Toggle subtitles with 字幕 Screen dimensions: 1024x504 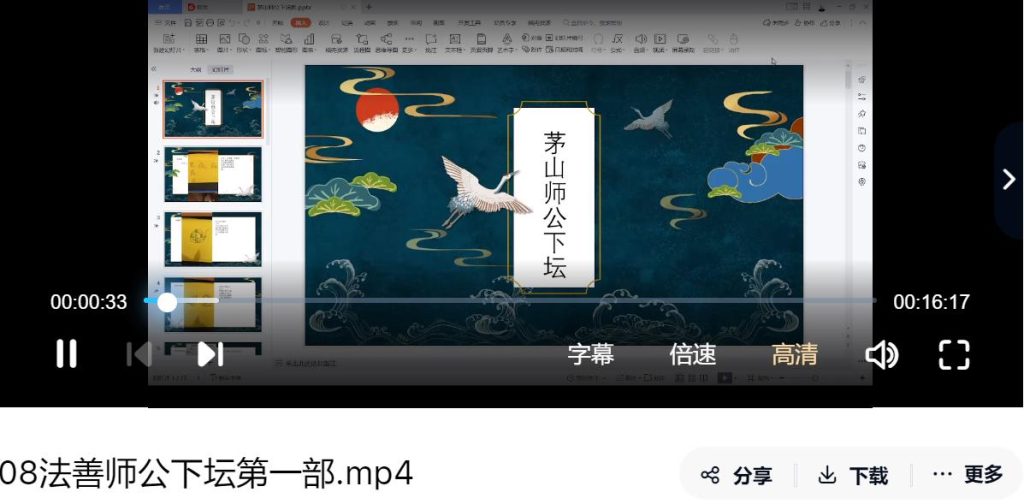[x=590, y=354]
